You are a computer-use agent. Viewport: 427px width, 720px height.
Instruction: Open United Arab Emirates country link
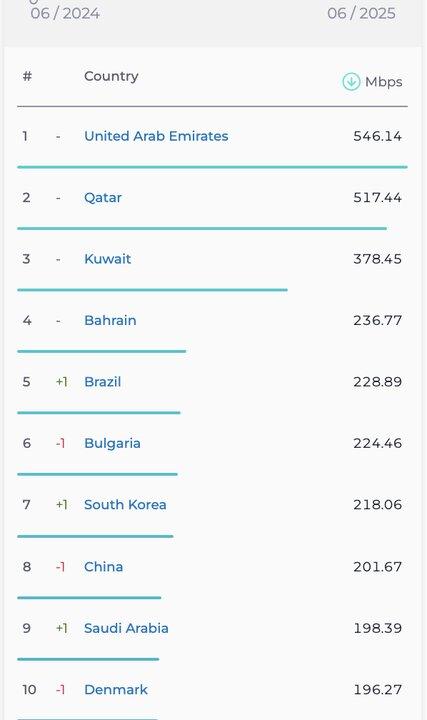click(x=156, y=136)
